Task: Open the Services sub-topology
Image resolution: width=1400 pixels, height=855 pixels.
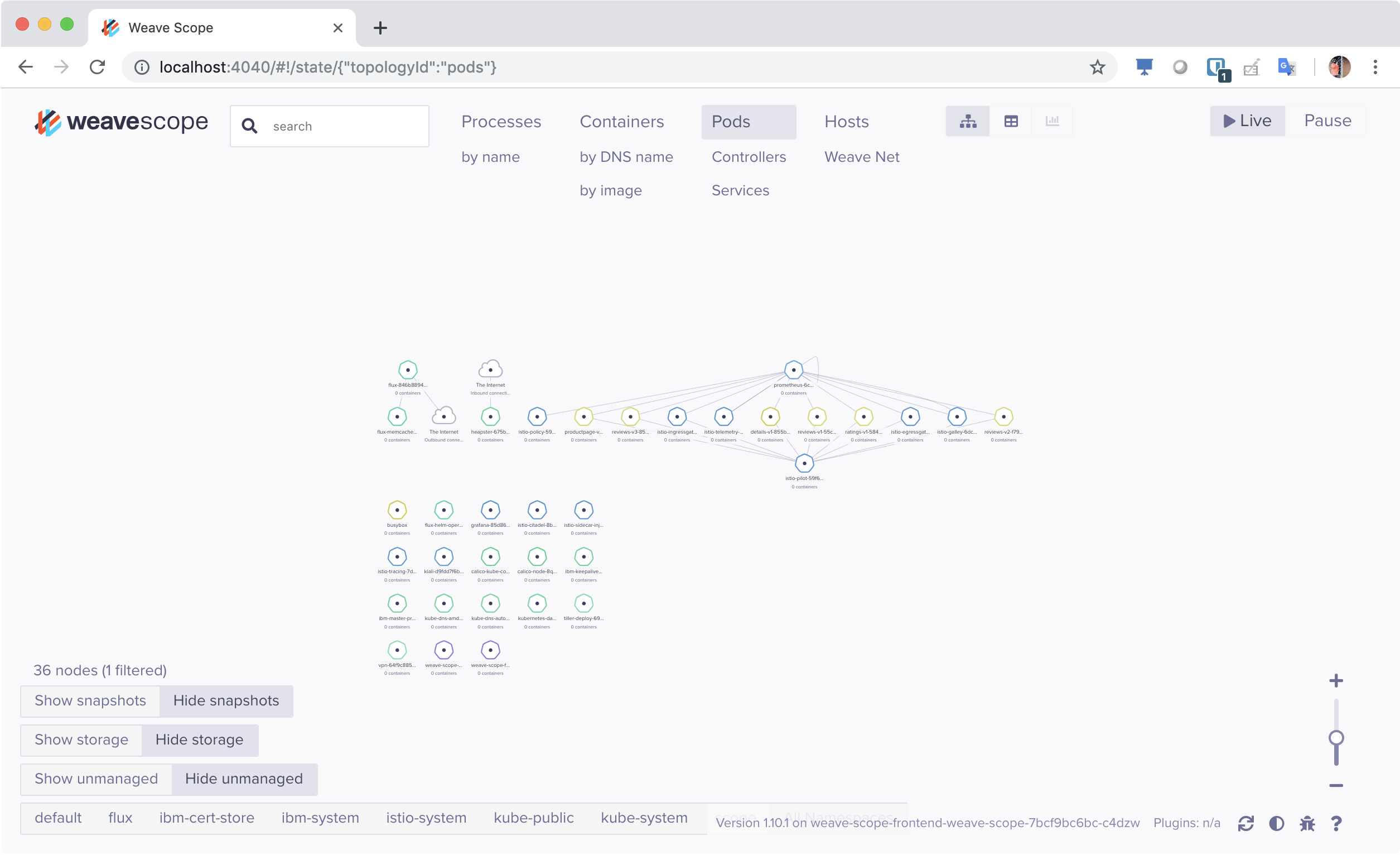Action: tap(740, 190)
